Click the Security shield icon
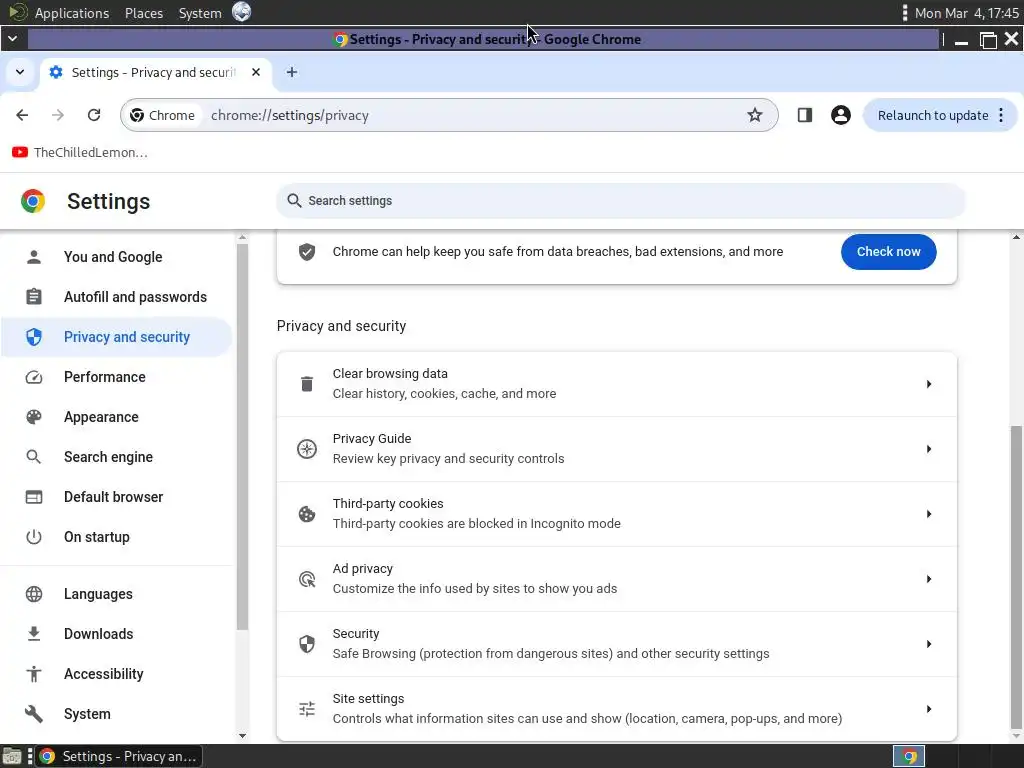Image resolution: width=1024 pixels, height=768 pixels. click(307, 644)
